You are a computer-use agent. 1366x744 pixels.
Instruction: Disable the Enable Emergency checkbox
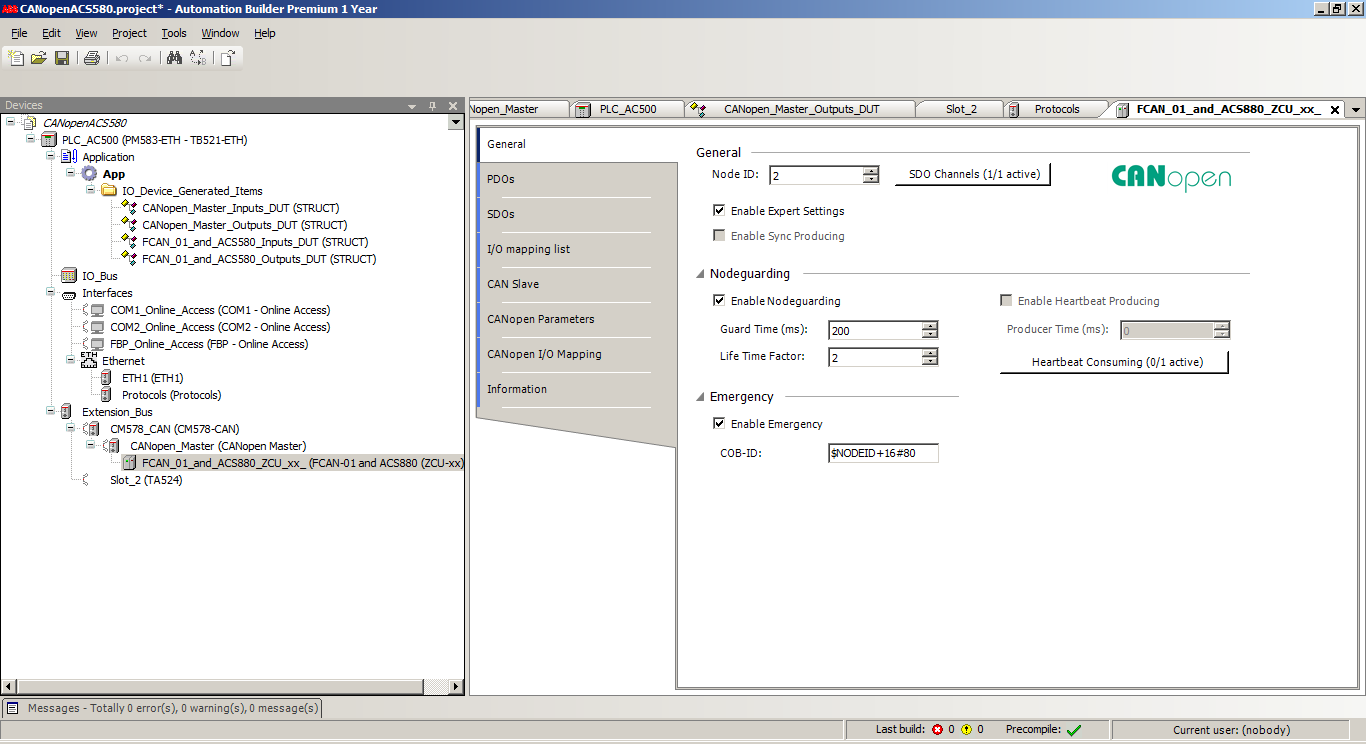click(x=719, y=424)
